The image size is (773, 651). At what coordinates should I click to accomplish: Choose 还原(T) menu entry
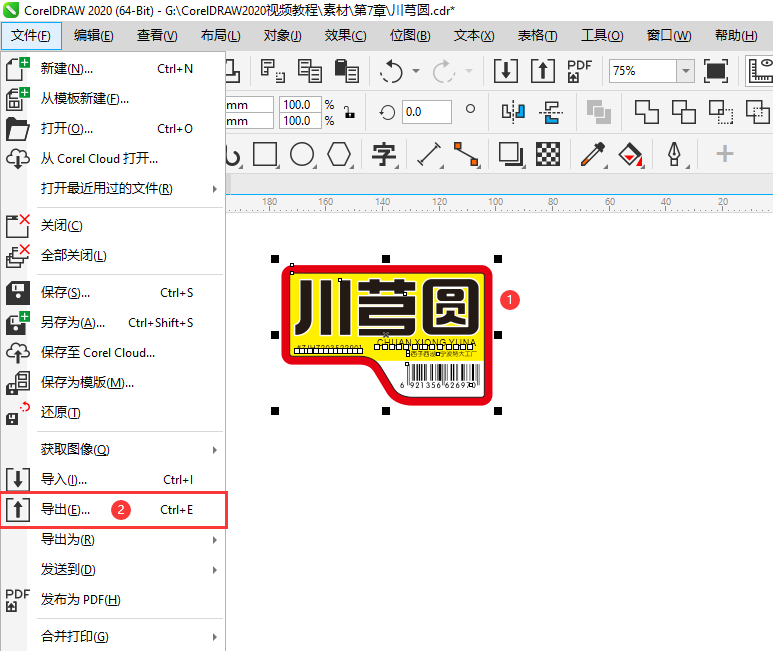113,412
